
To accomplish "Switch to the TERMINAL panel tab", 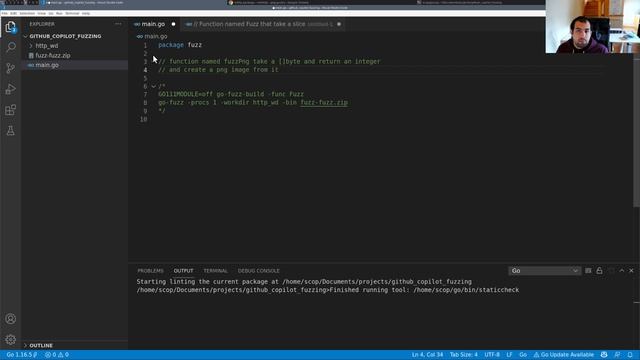I will [x=216, y=271].
